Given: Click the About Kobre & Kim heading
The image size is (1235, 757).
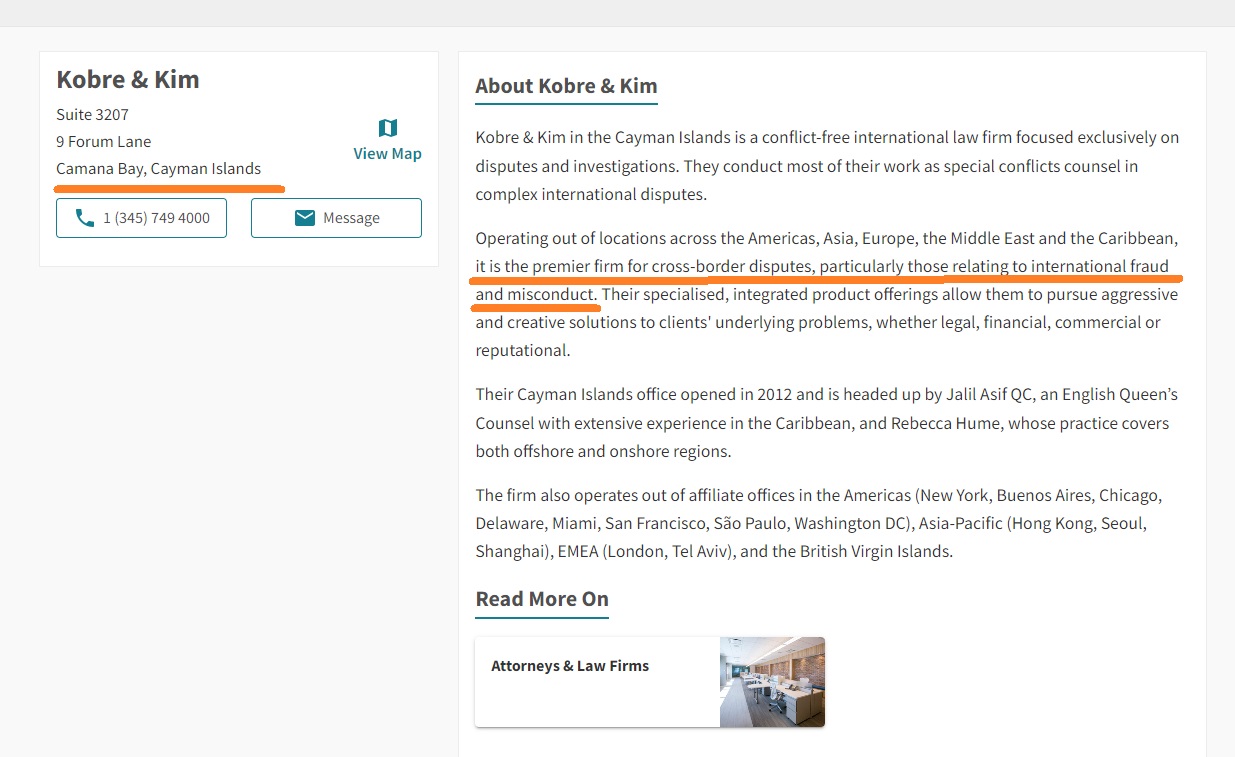Looking at the screenshot, I should point(566,86).
